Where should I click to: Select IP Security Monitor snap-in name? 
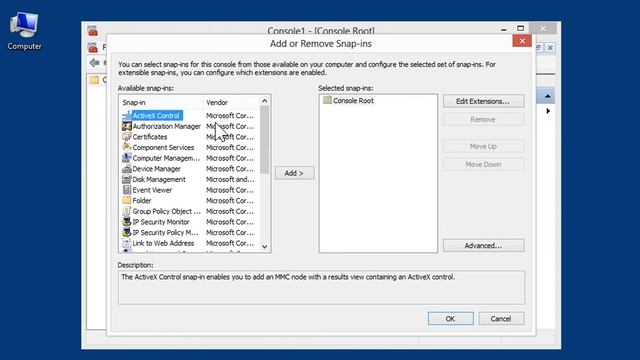[161, 222]
